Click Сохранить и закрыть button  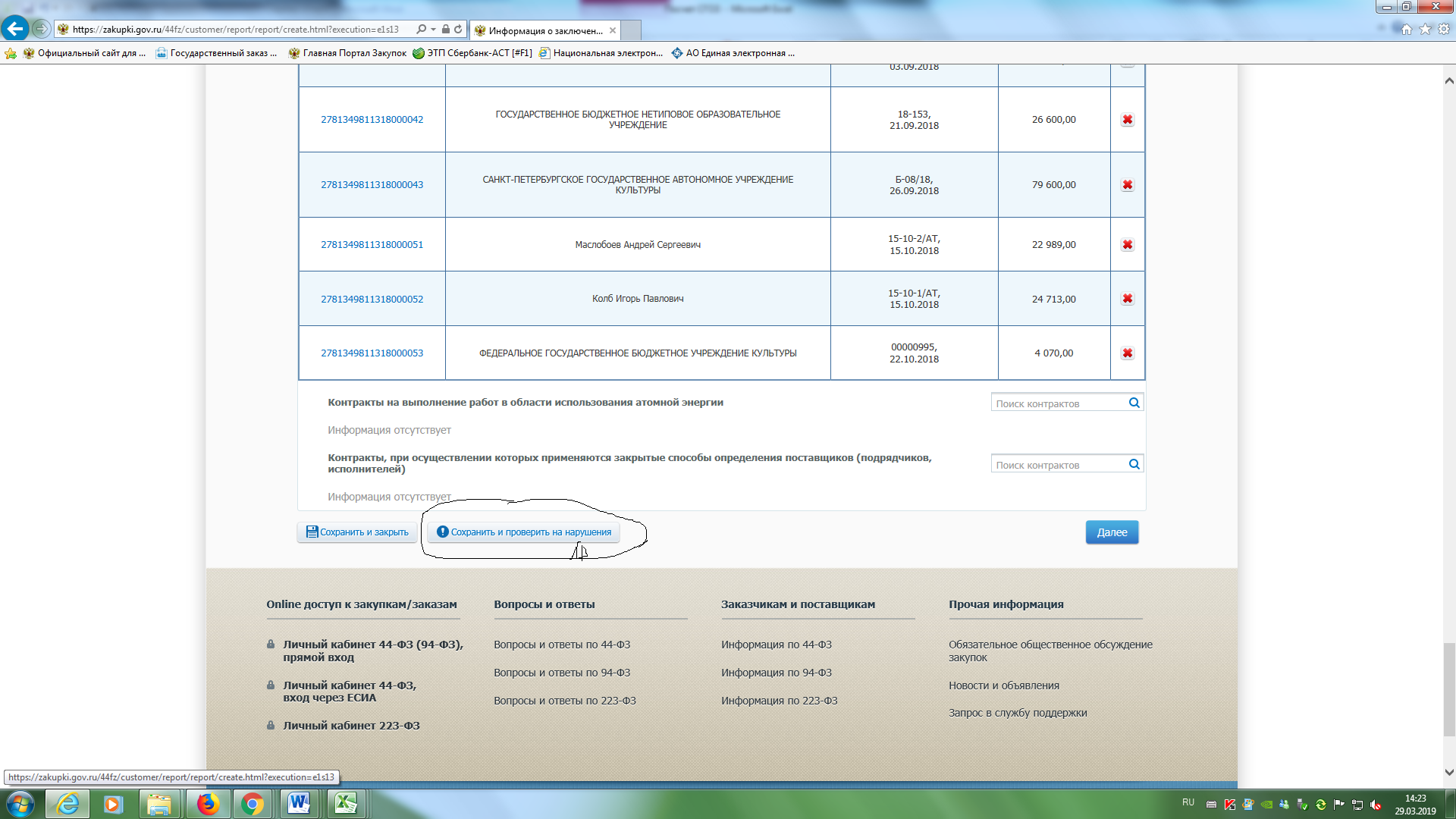[357, 532]
